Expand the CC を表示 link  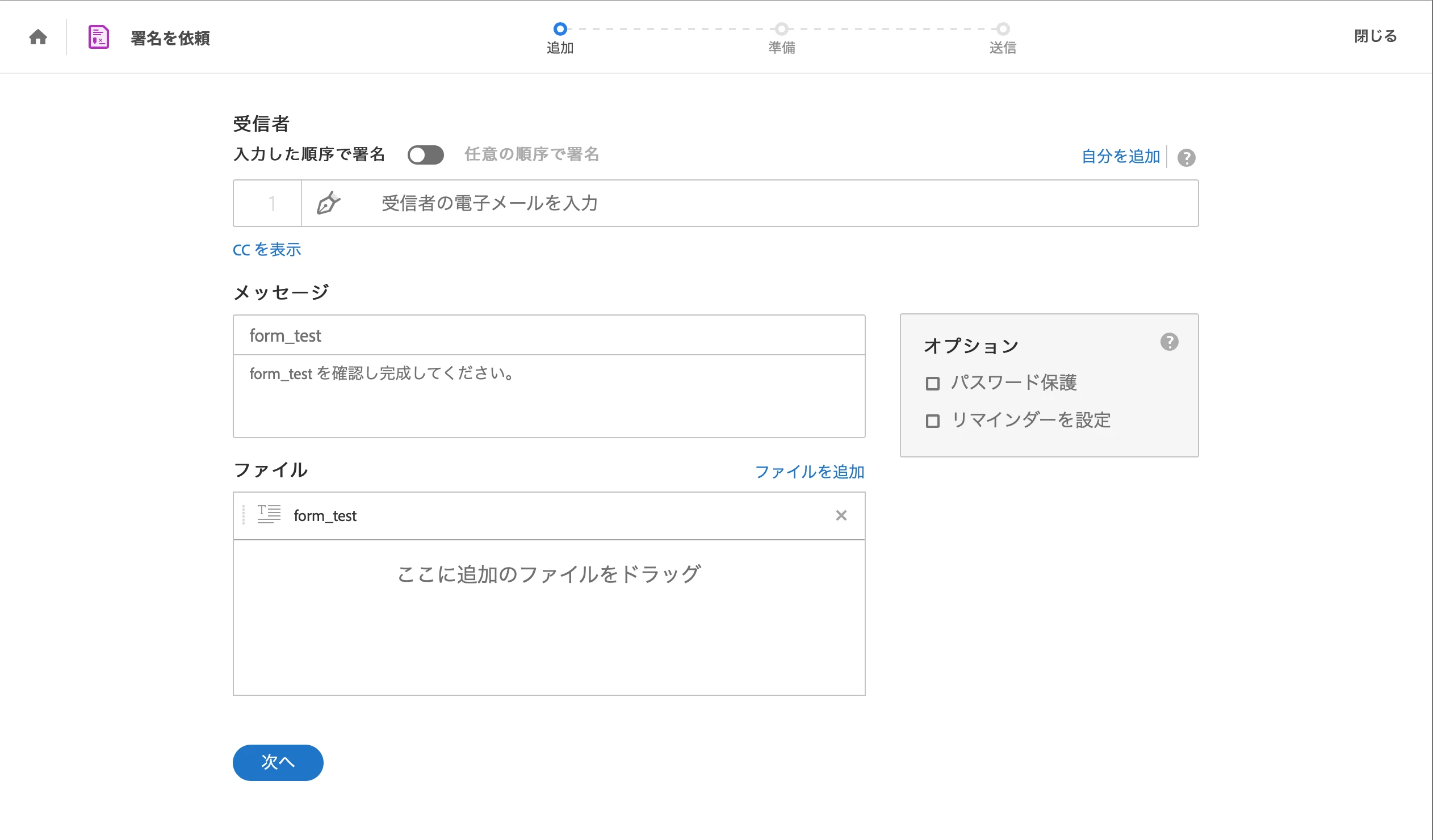tap(267, 250)
